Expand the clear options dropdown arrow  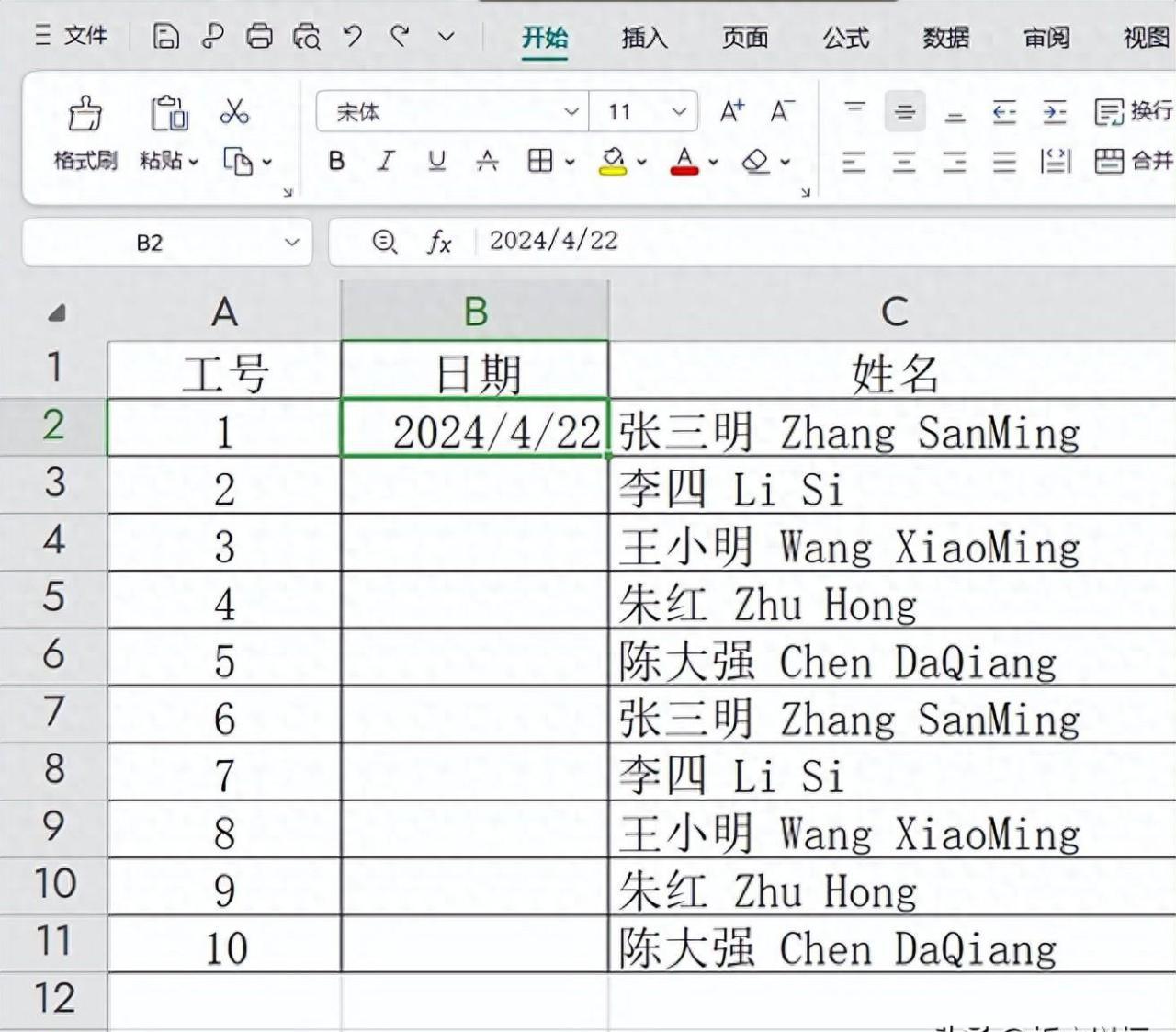click(x=786, y=162)
